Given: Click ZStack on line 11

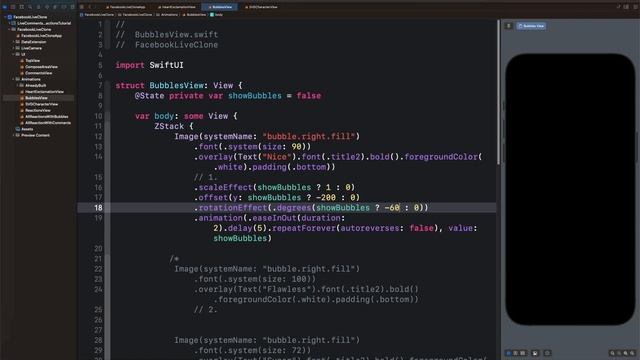Looking at the screenshot, I should (x=169, y=127).
